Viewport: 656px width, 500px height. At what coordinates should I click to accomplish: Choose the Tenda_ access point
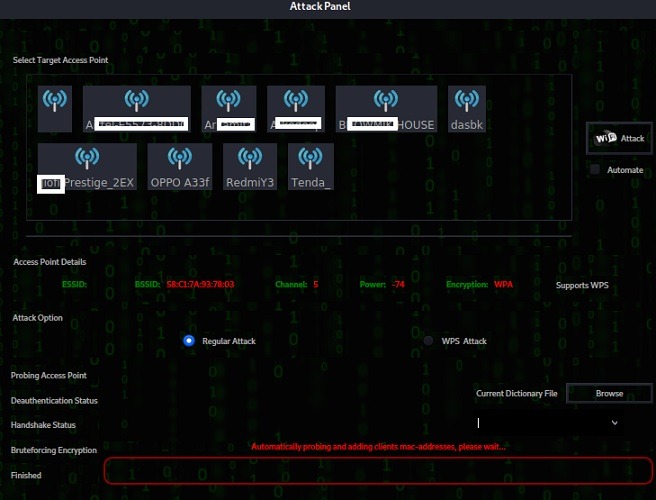[x=310, y=167]
